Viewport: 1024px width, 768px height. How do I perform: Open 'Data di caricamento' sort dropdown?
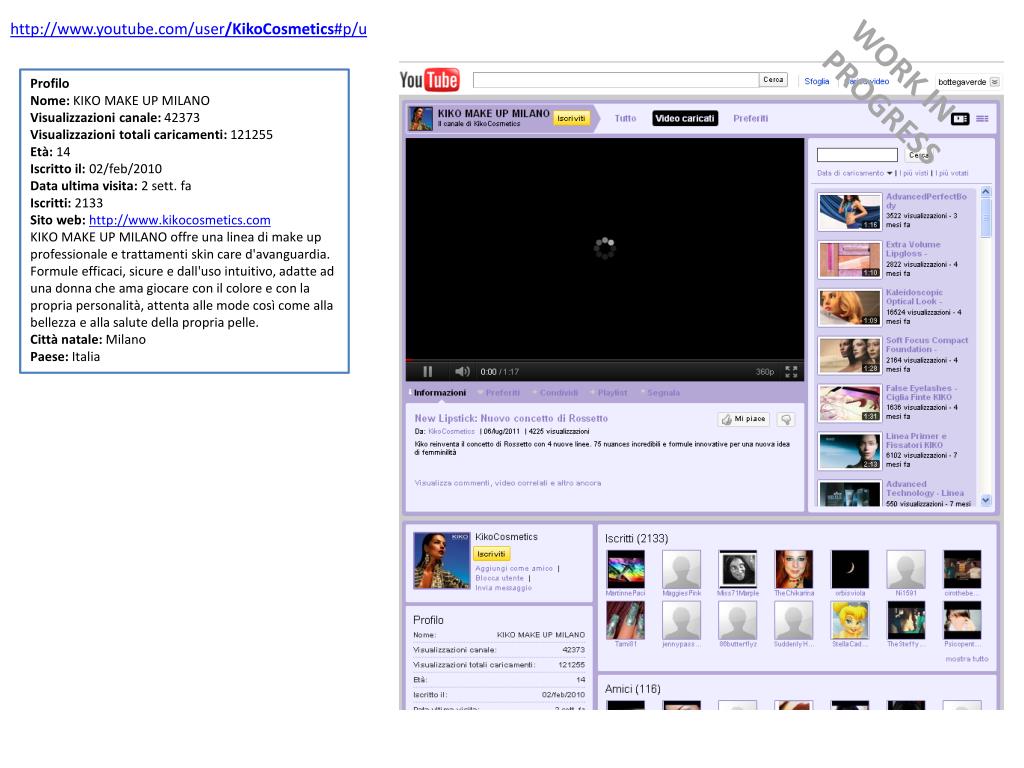point(854,173)
